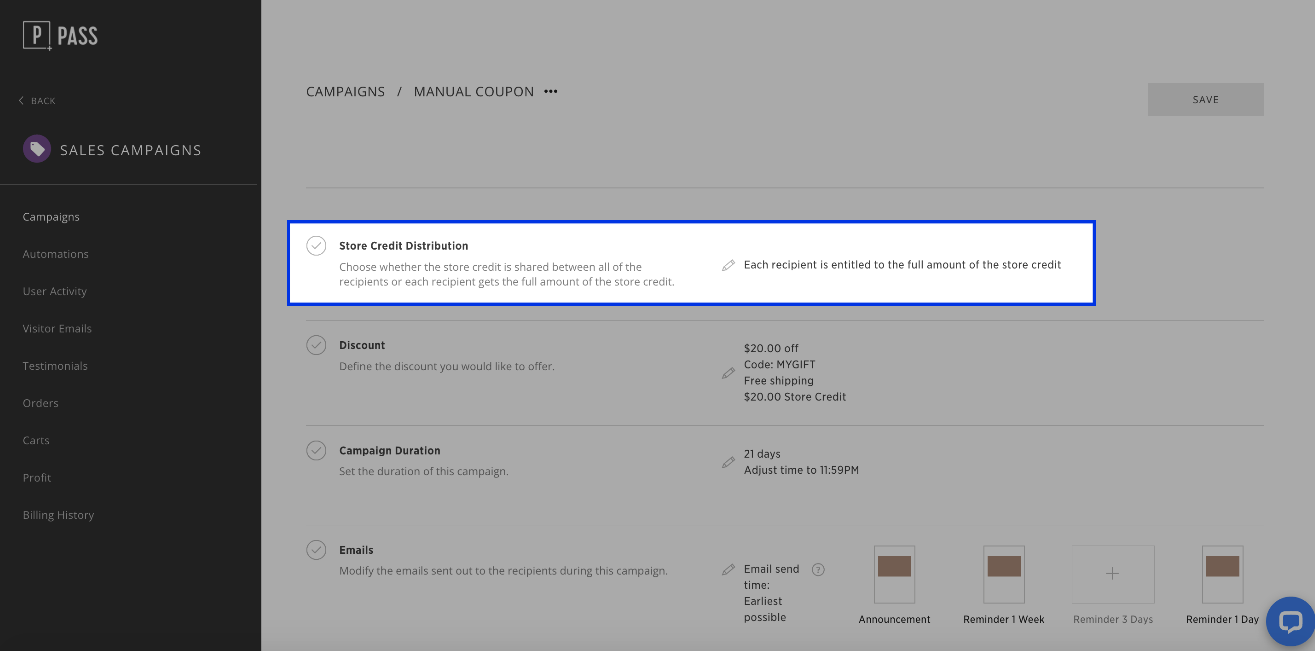Go back using the Back link
The width and height of the screenshot is (1315, 651).
37,101
